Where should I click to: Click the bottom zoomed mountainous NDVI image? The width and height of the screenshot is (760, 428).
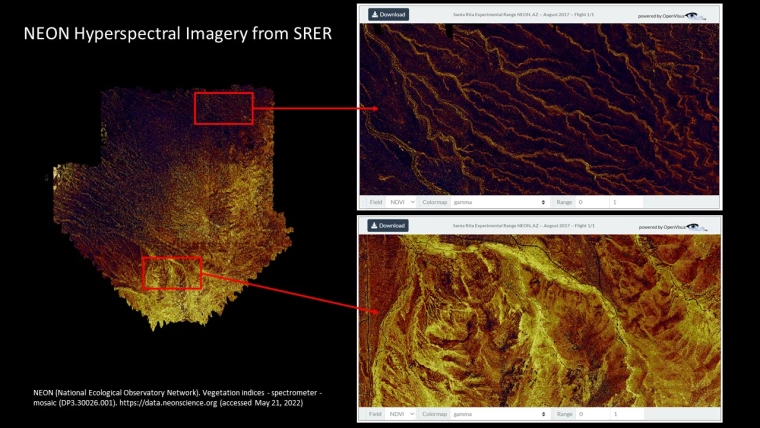tap(540, 320)
